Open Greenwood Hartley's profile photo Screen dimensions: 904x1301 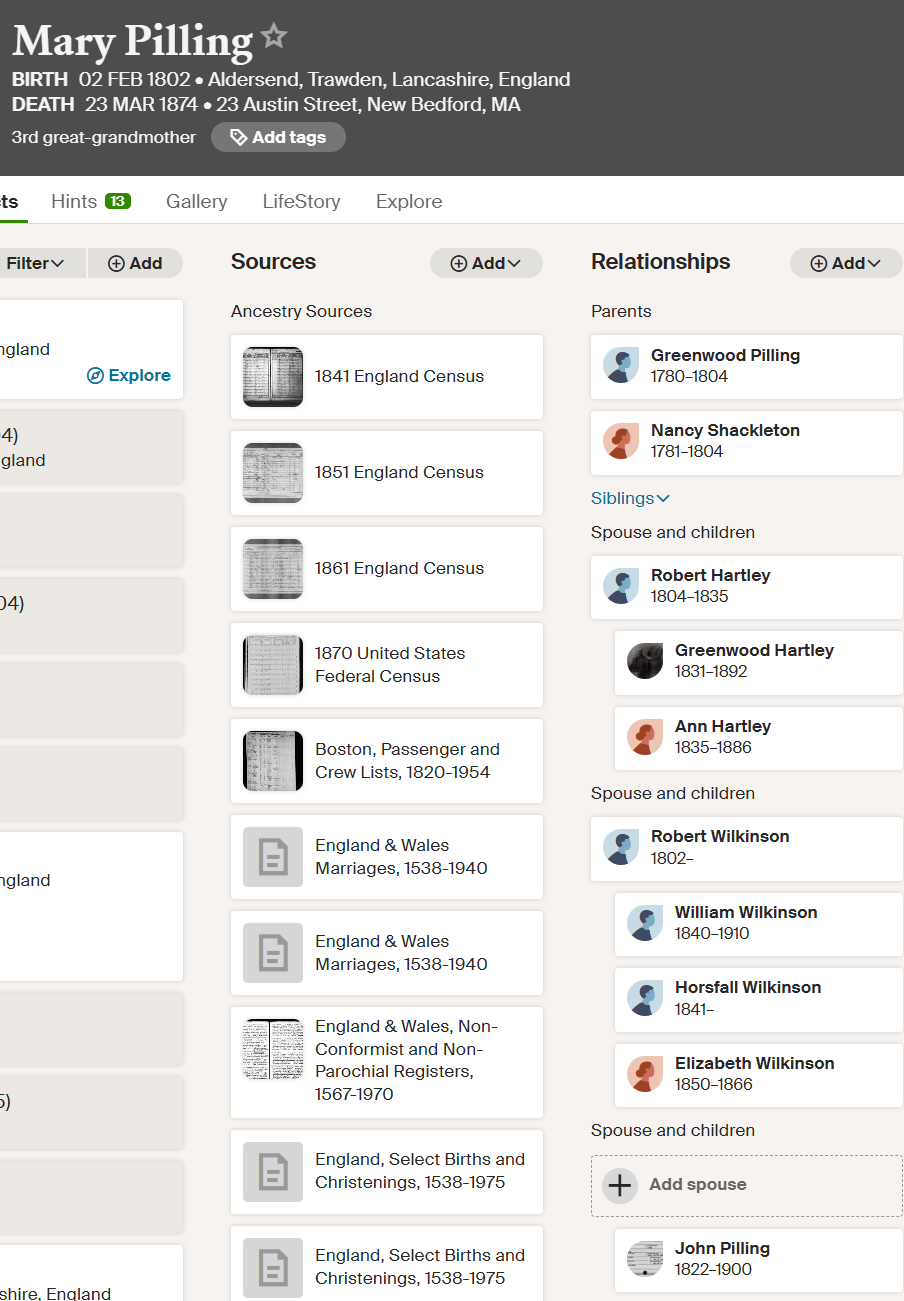coord(645,661)
